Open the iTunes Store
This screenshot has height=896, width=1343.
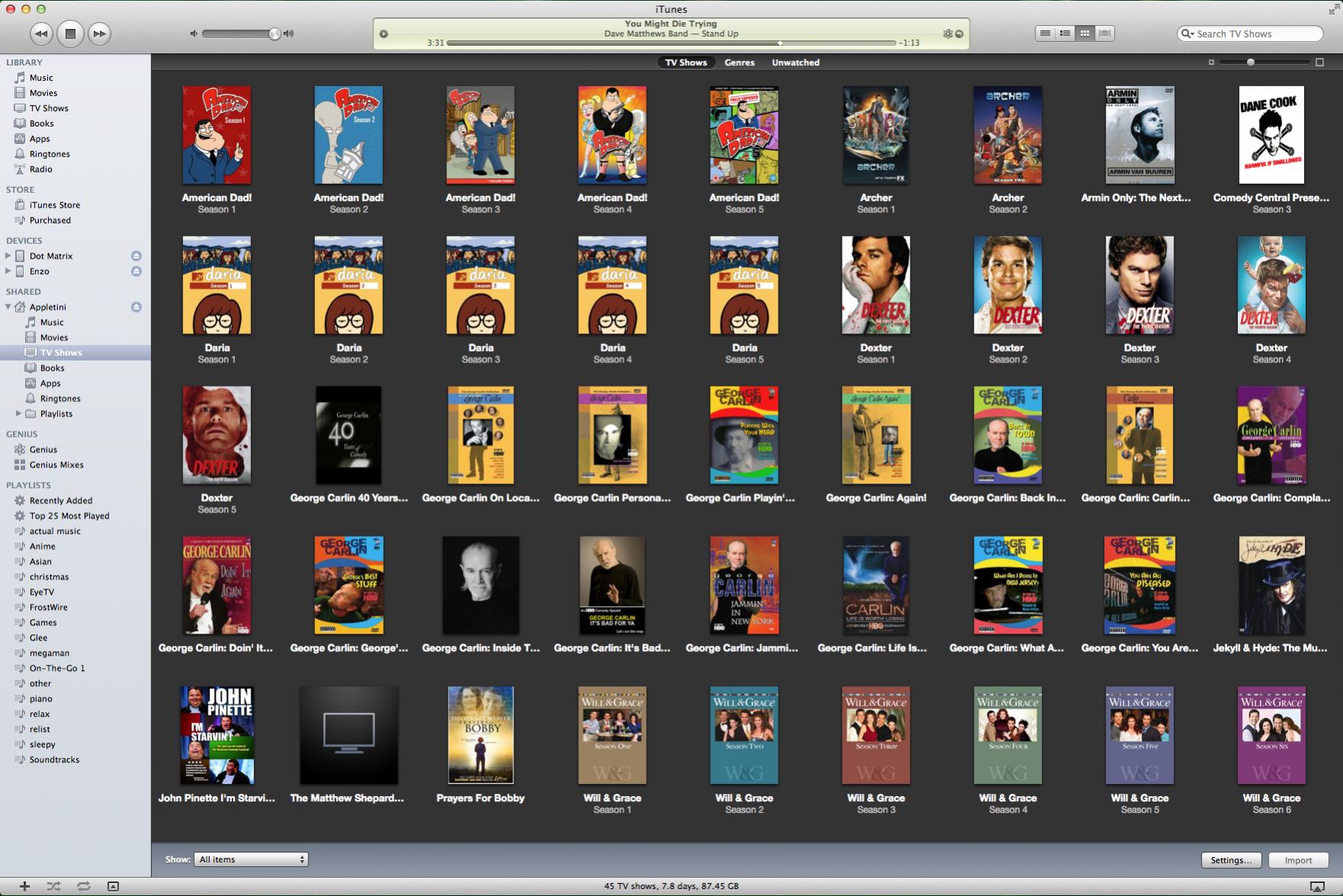pos(54,205)
